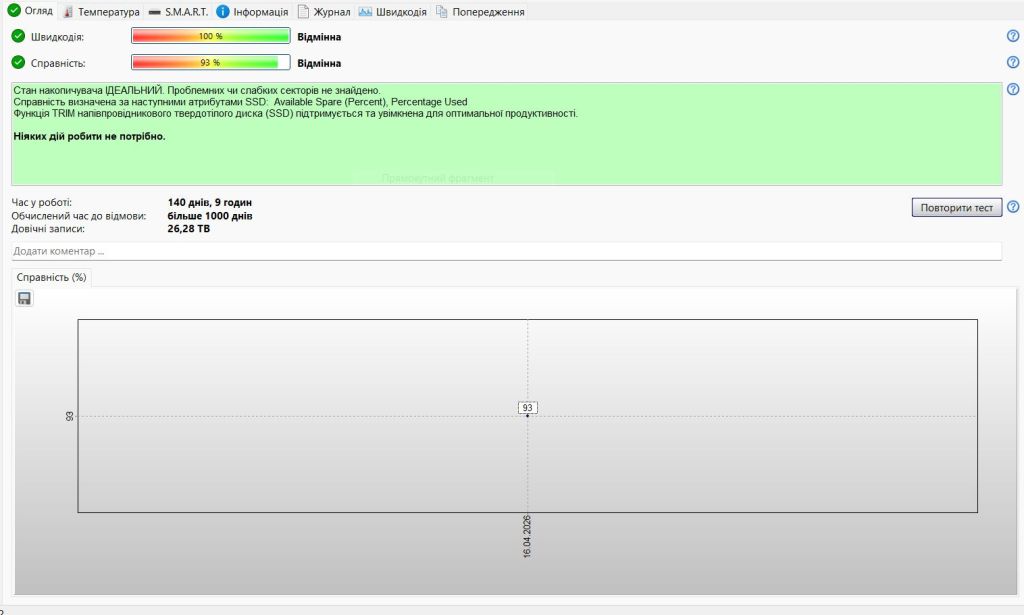This screenshot has height=615, width=1024.
Task: Open the Температура tab
Action: (102, 12)
